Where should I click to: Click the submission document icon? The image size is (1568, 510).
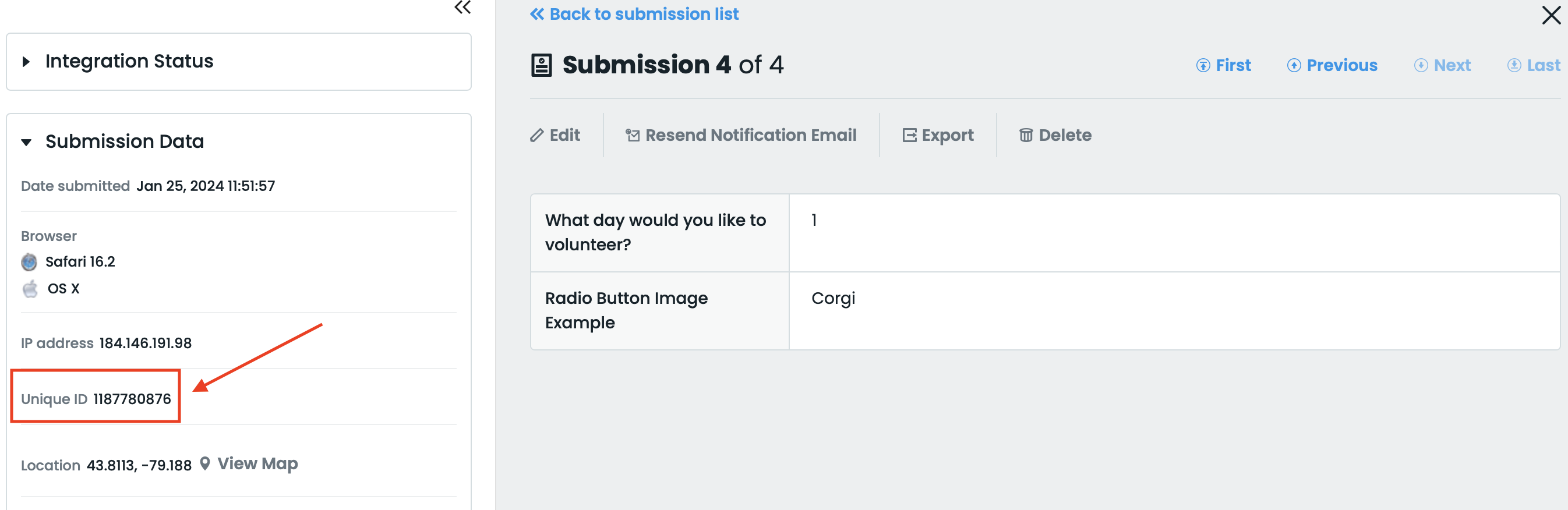(541, 65)
